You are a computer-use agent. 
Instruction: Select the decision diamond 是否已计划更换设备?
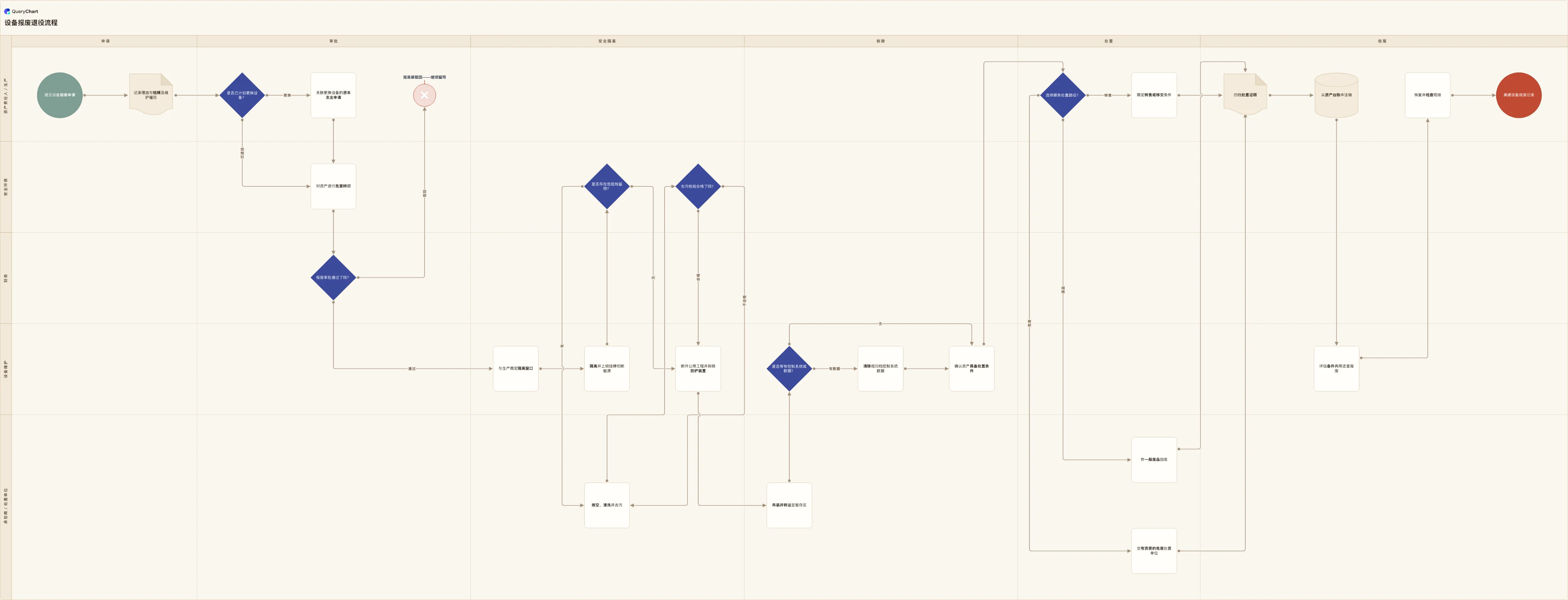242,95
